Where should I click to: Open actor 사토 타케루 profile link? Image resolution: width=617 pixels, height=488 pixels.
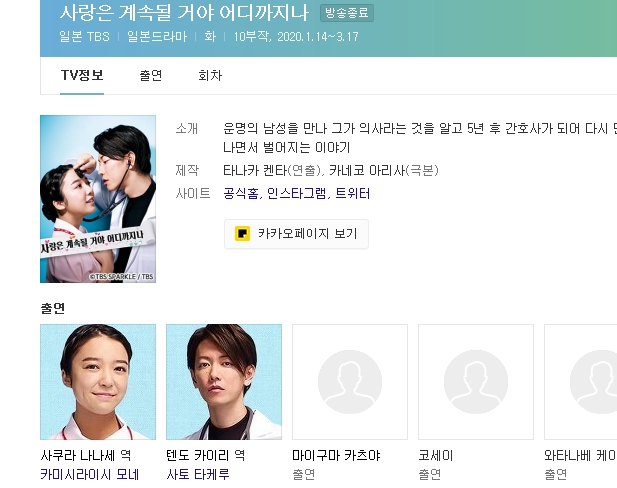point(198,474)
